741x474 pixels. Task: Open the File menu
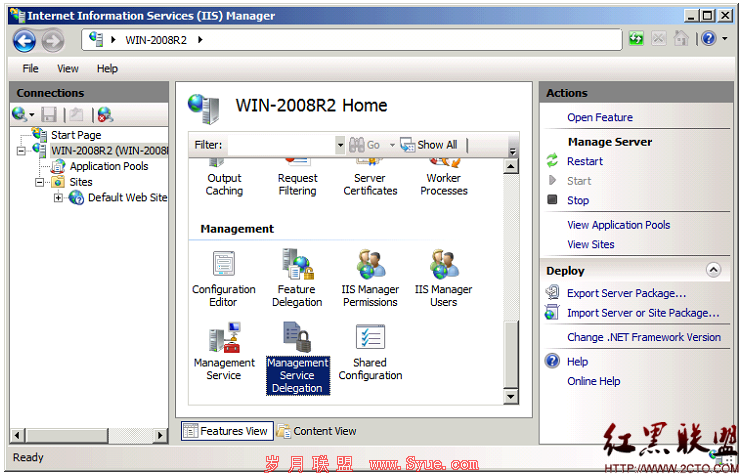pyautogui.click(x=30, y=69)
